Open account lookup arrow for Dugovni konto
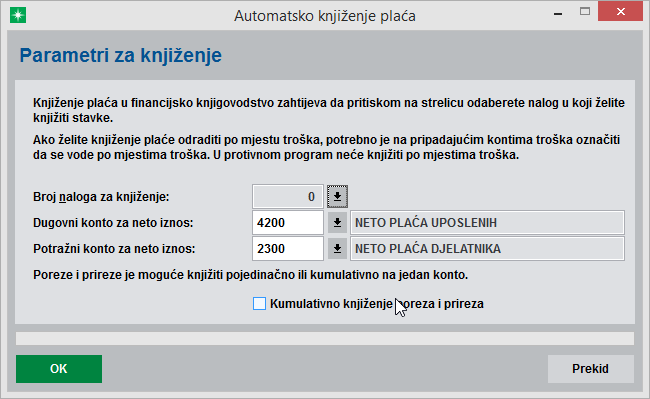Viewport: 650px width, 399px height. coord(337,223)
